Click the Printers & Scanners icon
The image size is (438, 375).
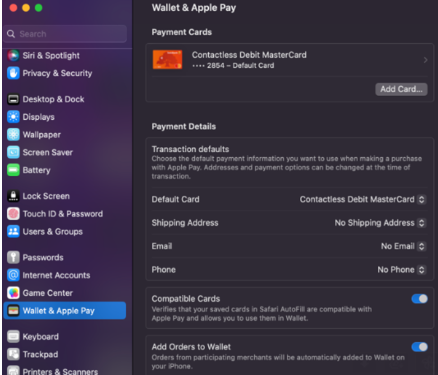[13, 371]
